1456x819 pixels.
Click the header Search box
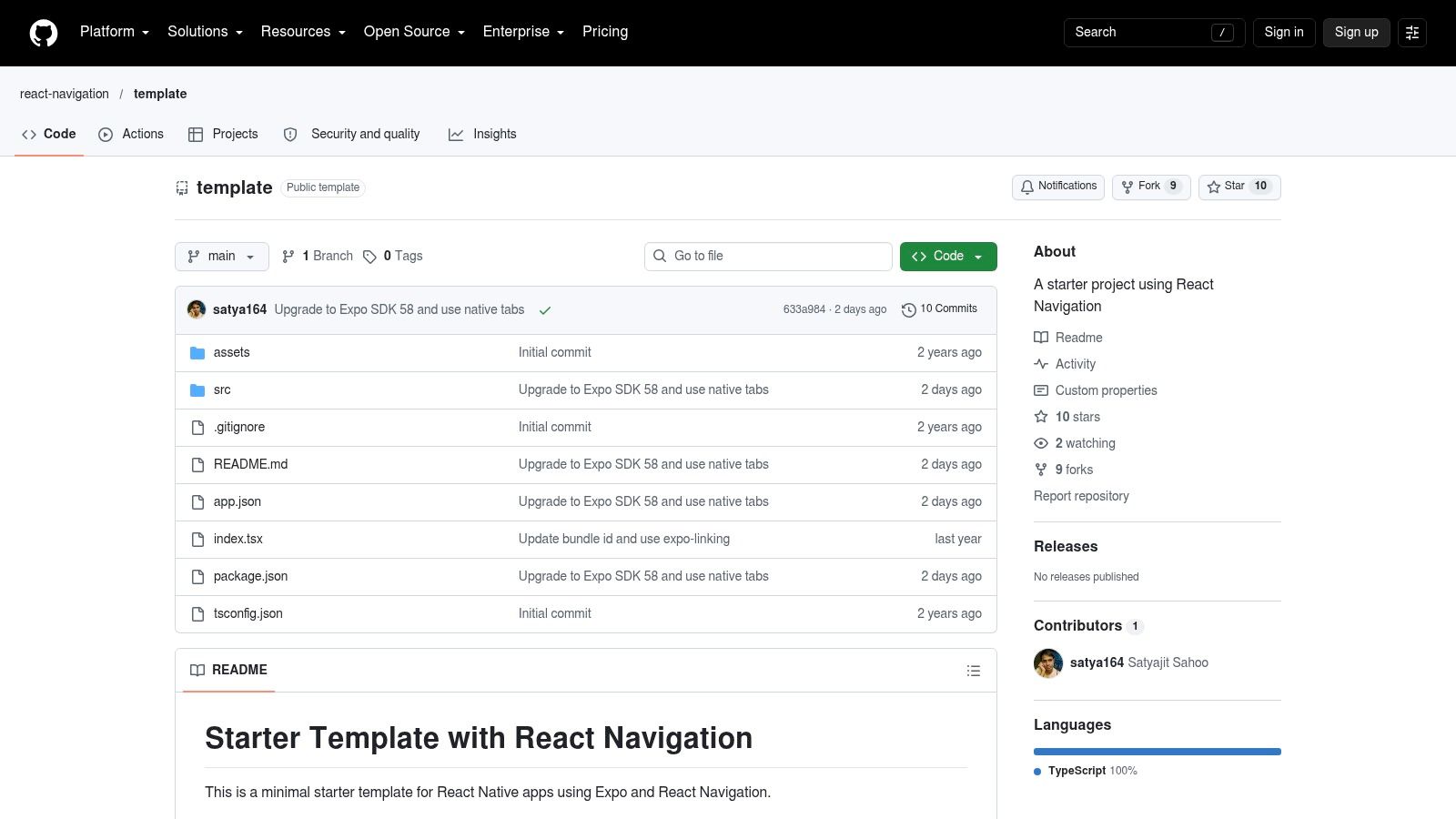tap(1154, 33)
